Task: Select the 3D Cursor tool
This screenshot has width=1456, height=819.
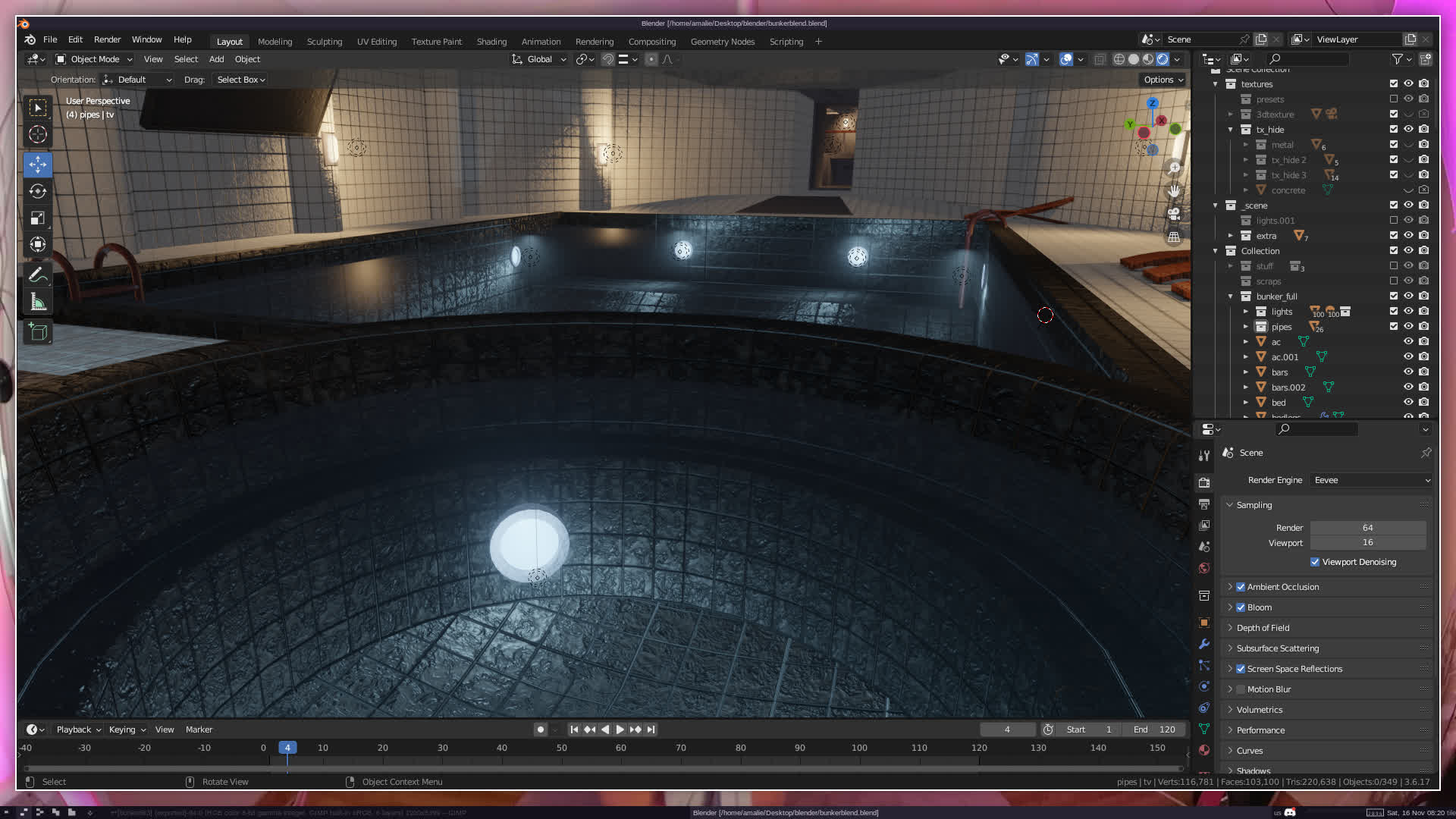Action: pyautogui.click(x=38, y=135)
